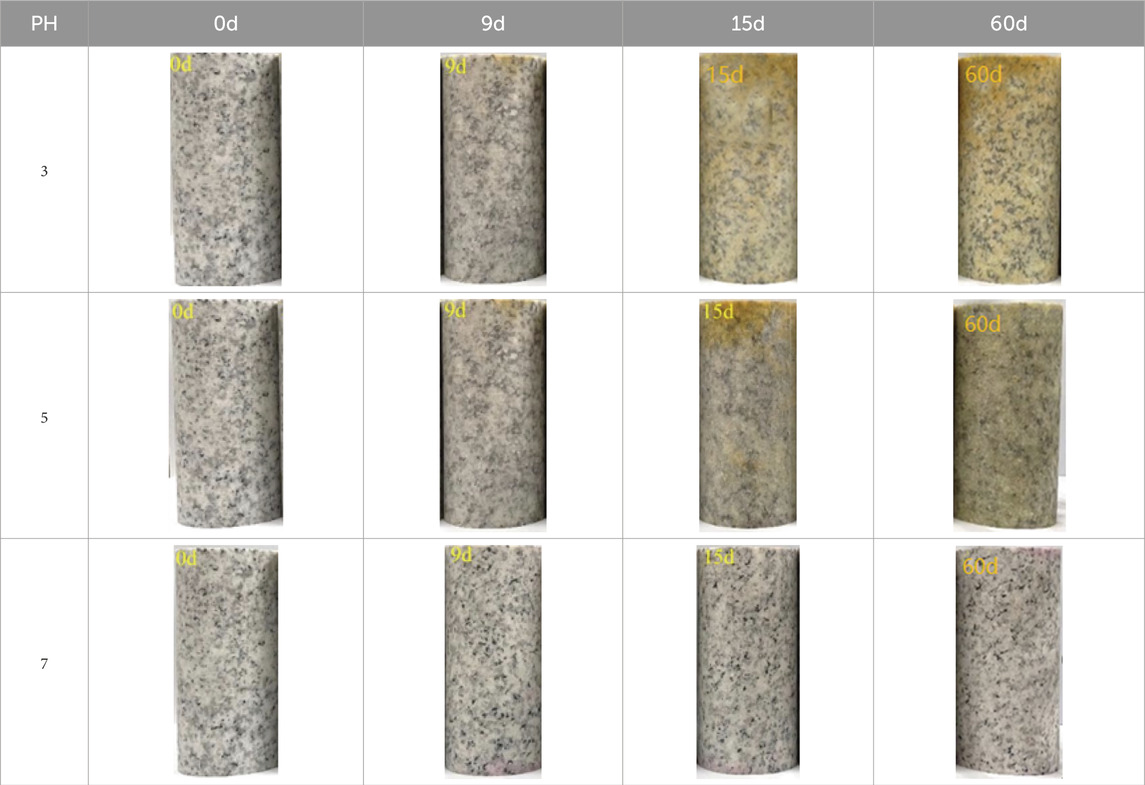
Task: Open the pH 3 sample image at 0d
Action: pos(226,169)
